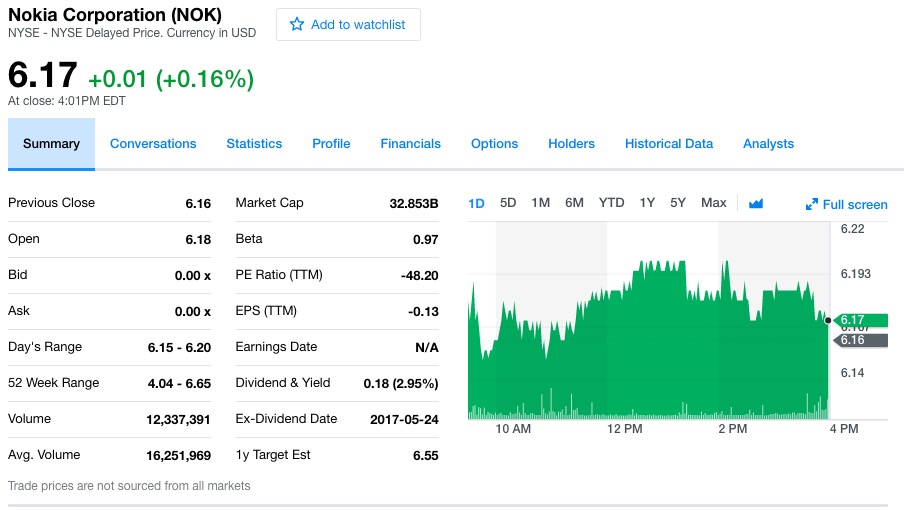
Task: Open the Conversations tab
Action: click(x=153, y=144)
